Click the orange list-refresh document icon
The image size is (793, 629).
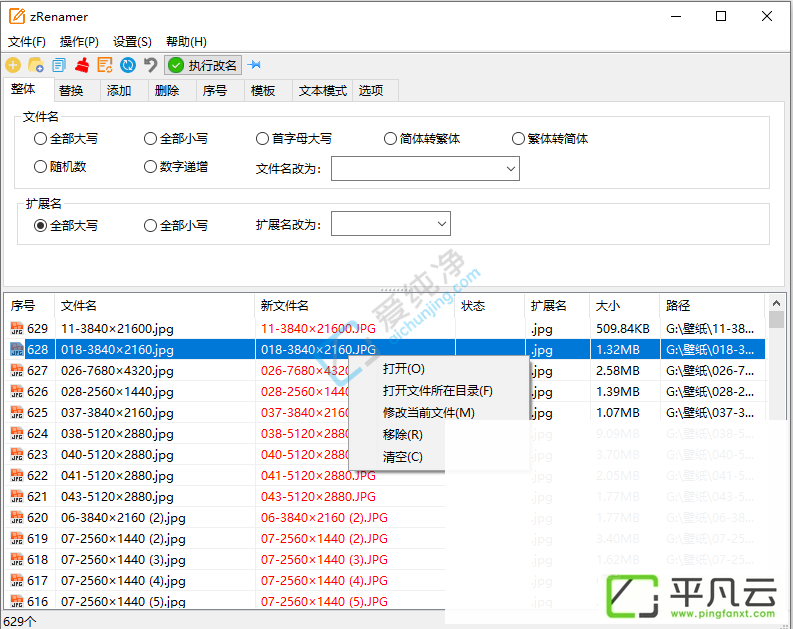click(105, 65)
